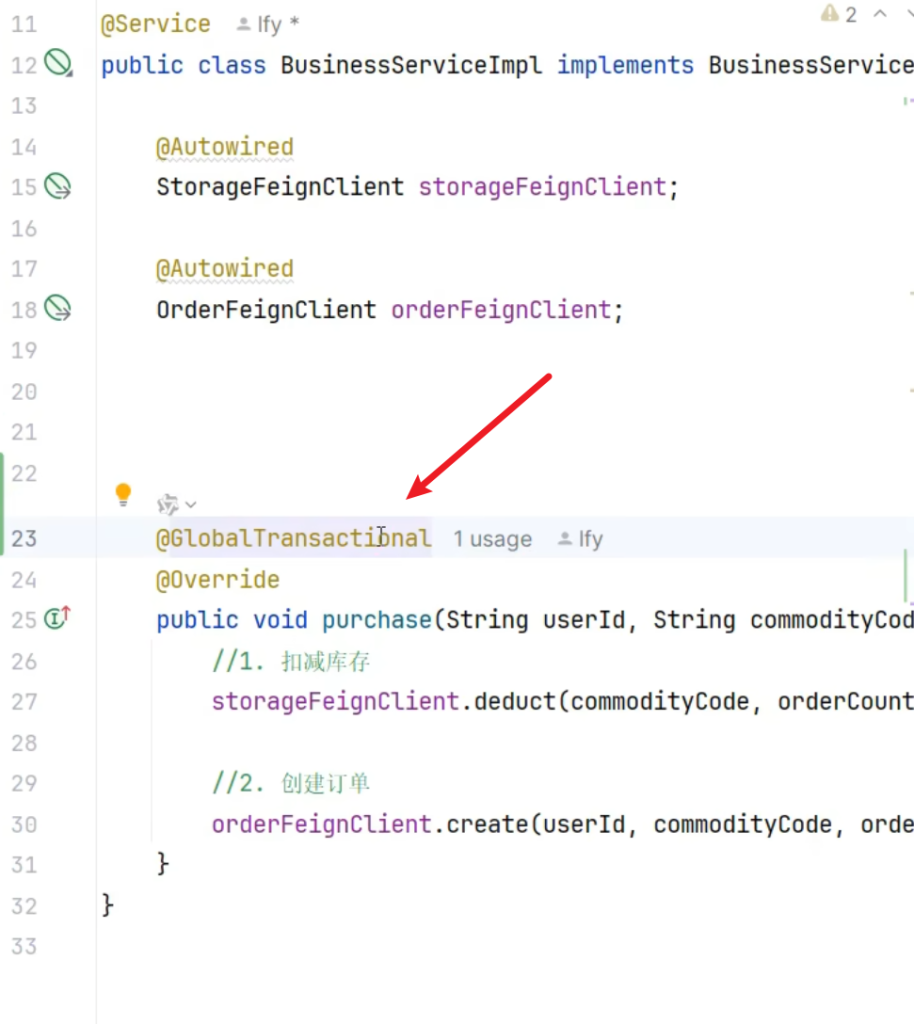Open the "1 usage" inlay hint
The image size is (914, 1024).
[x=492, y=539]
